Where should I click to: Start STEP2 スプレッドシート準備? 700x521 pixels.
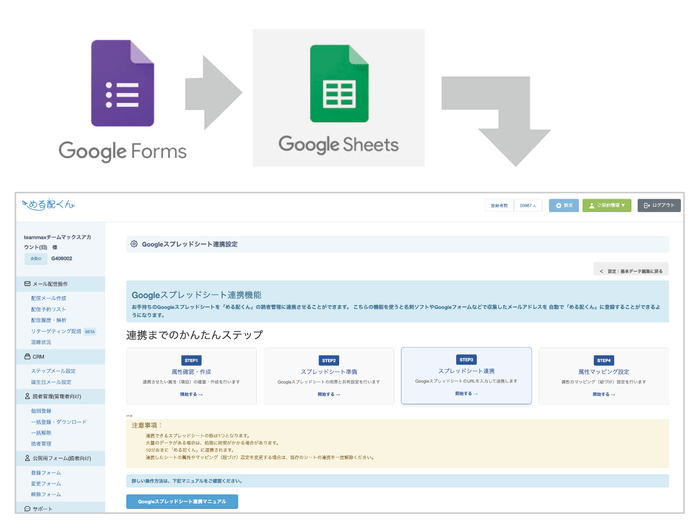pyautogui.click(x=328, y=395)
